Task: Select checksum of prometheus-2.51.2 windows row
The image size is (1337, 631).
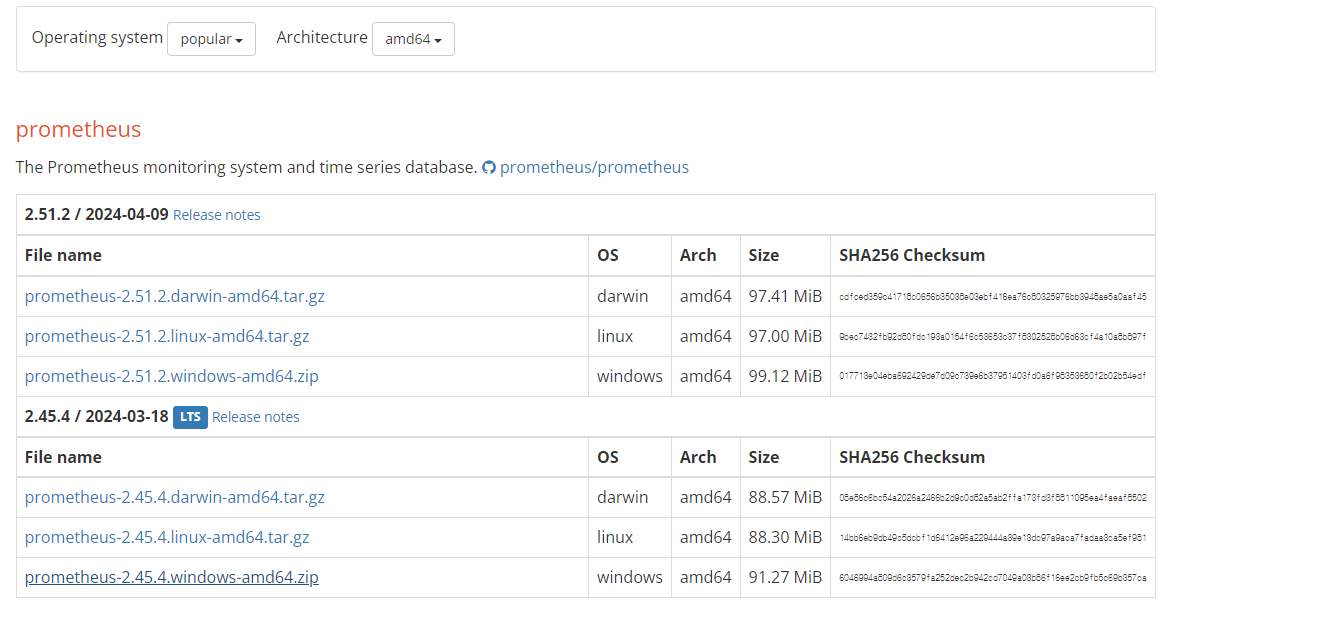Action: [x=993, y=377]
